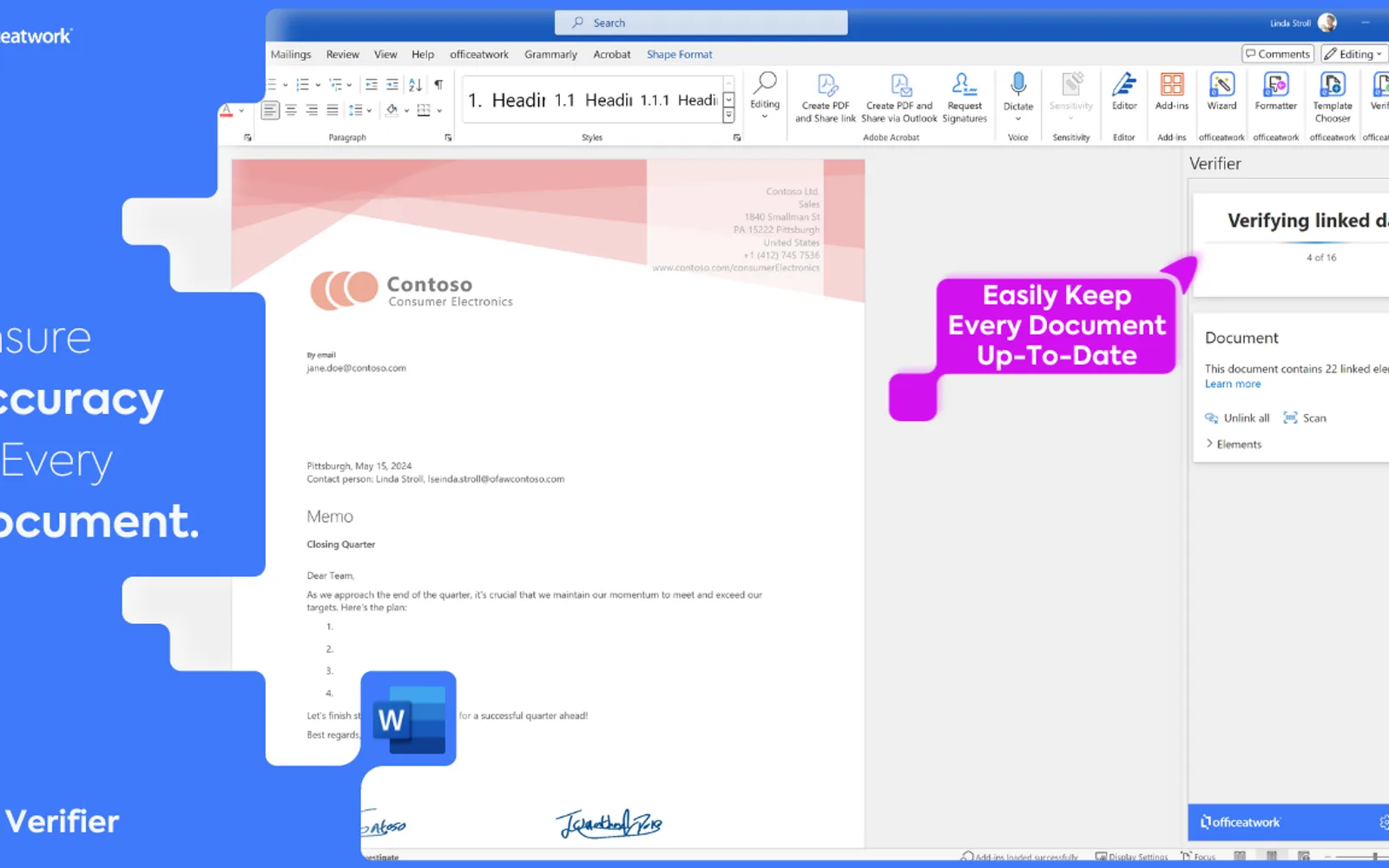
Task: Click Create PDF and Share link
Action: (826, 98)
